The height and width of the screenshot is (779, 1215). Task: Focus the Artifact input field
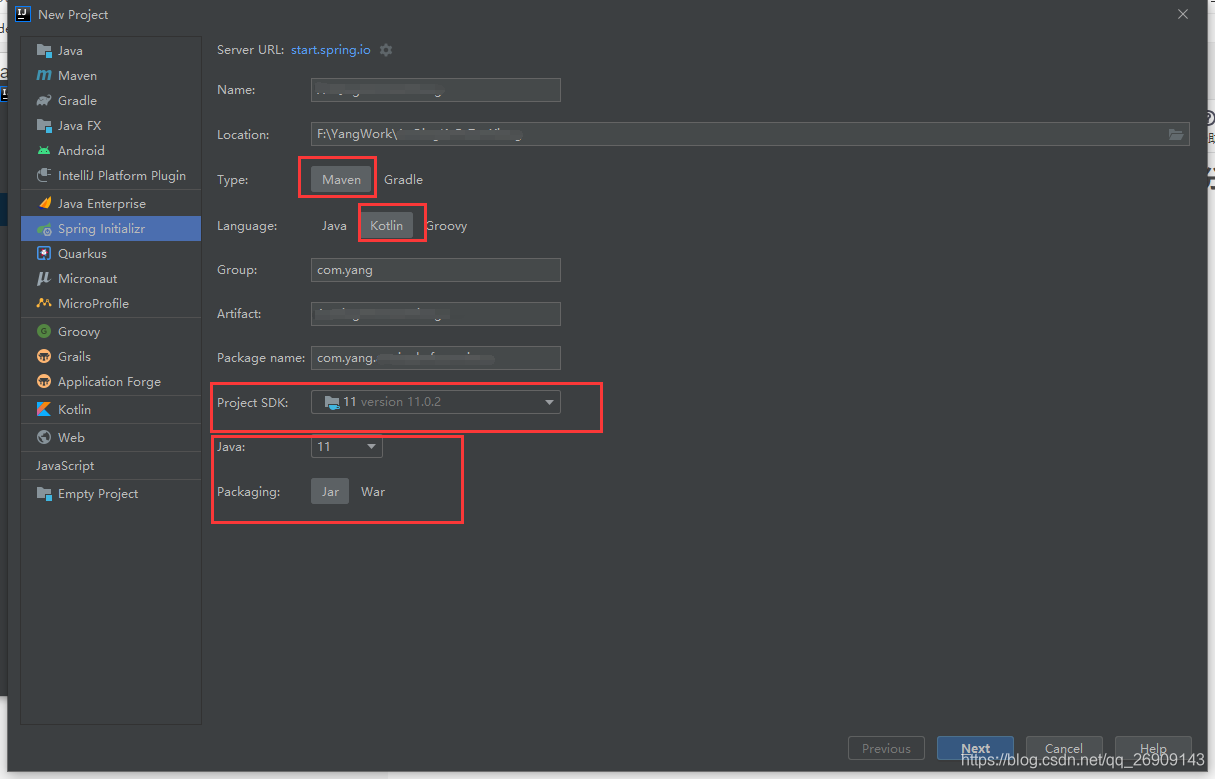[x=436, y=314]
